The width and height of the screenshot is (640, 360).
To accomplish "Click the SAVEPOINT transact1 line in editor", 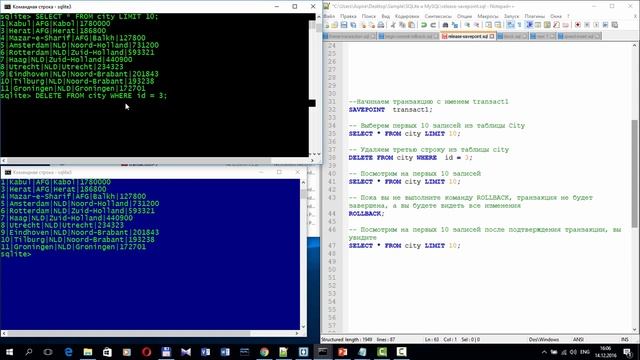I will pyautogui.click(x=391, y=110).
